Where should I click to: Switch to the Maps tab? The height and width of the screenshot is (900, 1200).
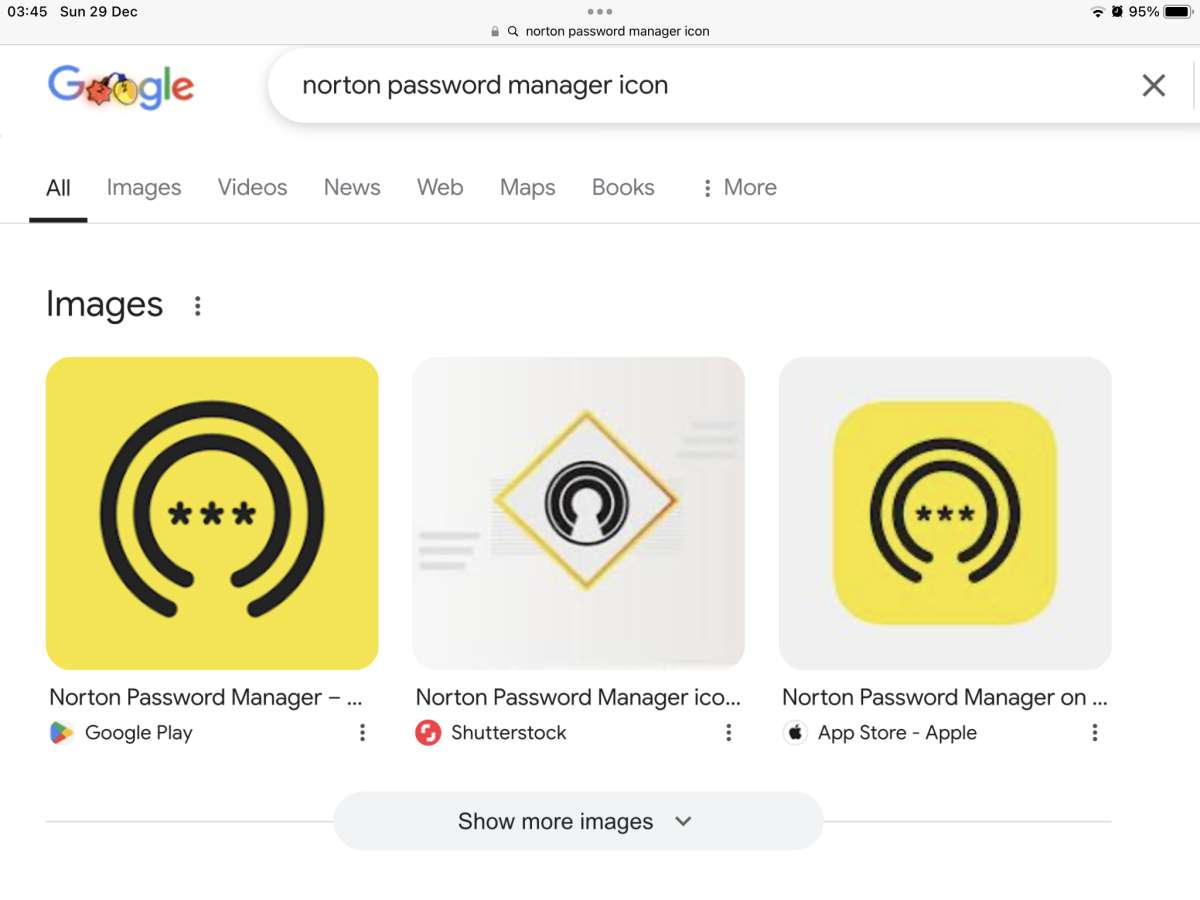[528, 187]
